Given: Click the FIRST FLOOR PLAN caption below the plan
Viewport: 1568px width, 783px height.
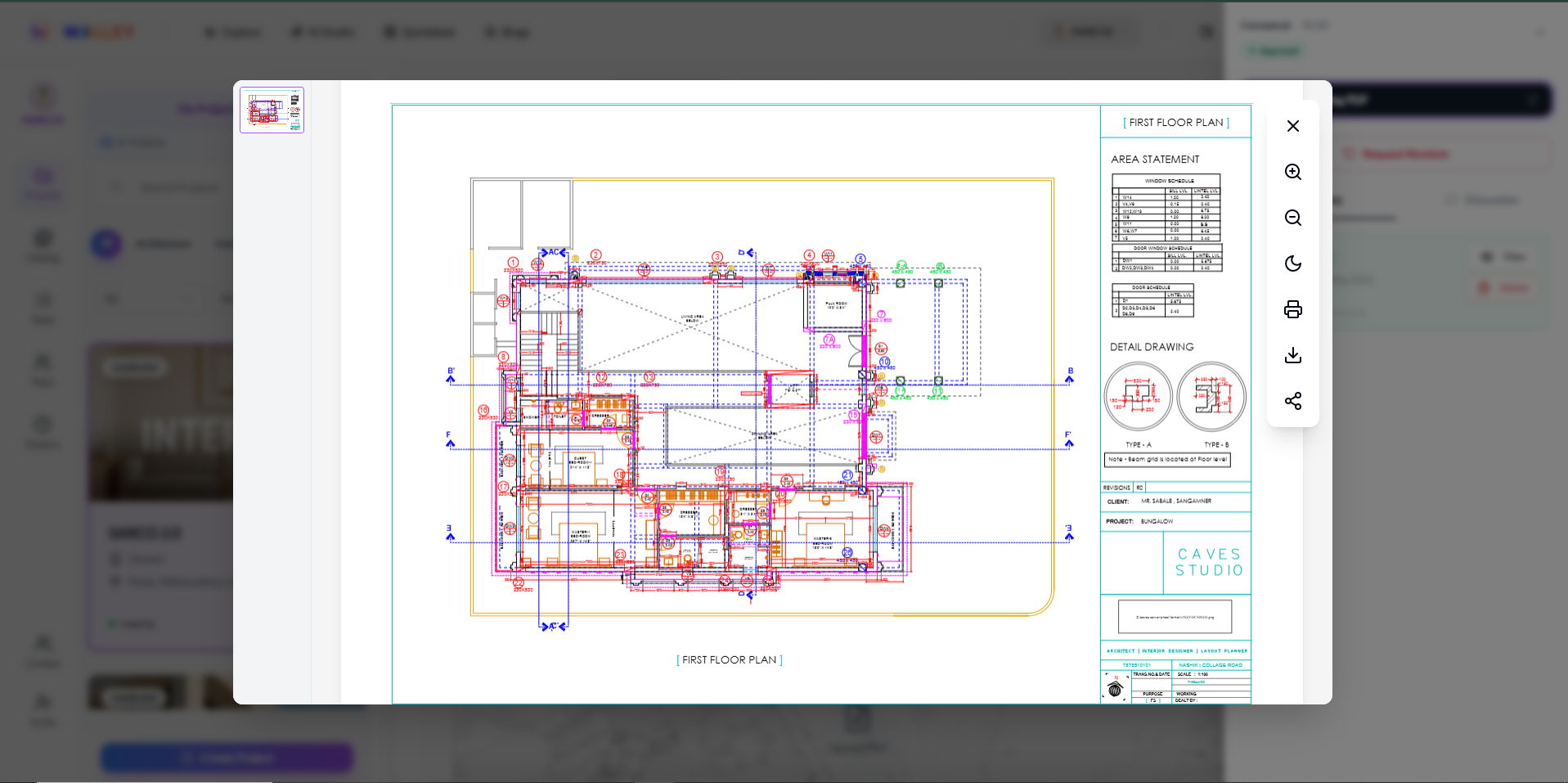Looking at the screenshot, I should pos(730,660).
